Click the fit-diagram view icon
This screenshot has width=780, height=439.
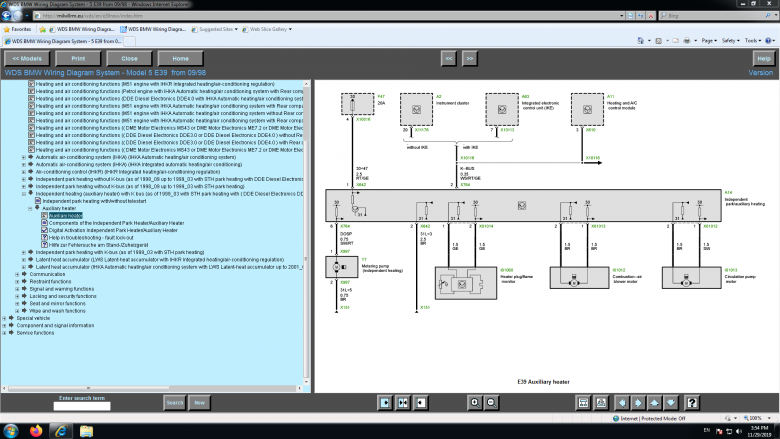[x=583, y=403]
